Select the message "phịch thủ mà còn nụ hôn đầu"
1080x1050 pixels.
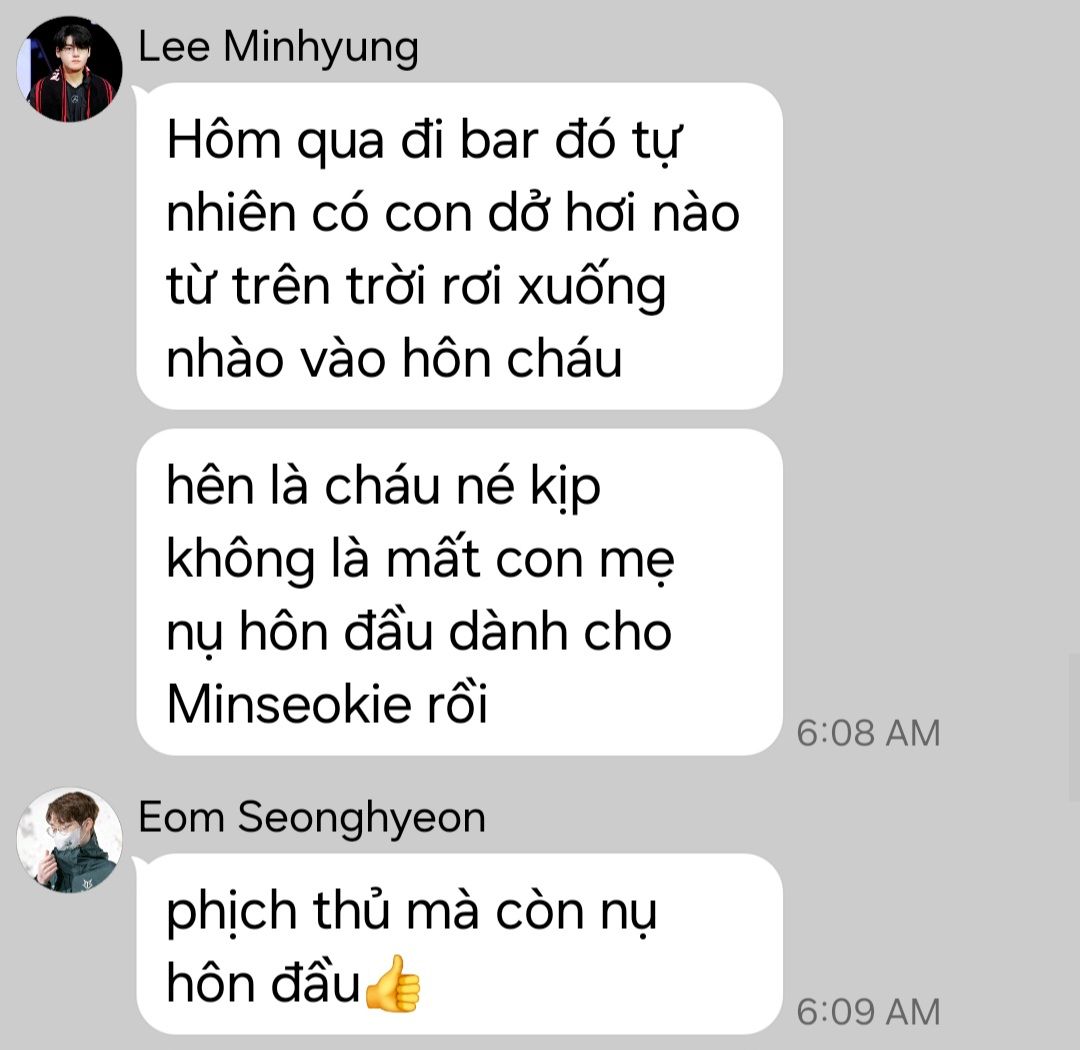(459, 943)
